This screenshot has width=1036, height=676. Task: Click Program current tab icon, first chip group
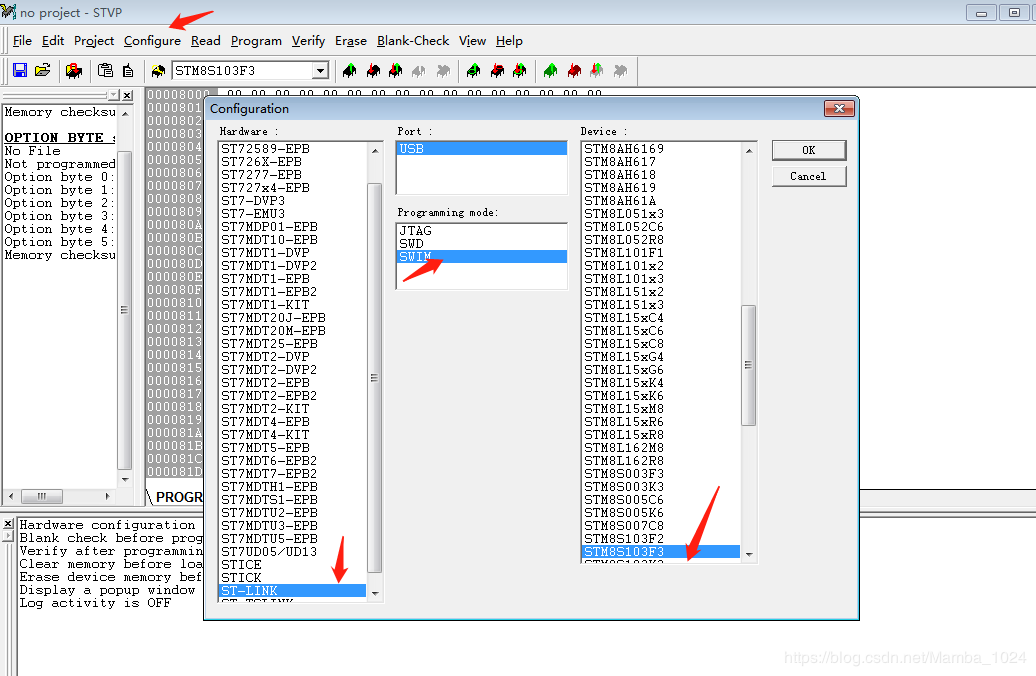373,71
